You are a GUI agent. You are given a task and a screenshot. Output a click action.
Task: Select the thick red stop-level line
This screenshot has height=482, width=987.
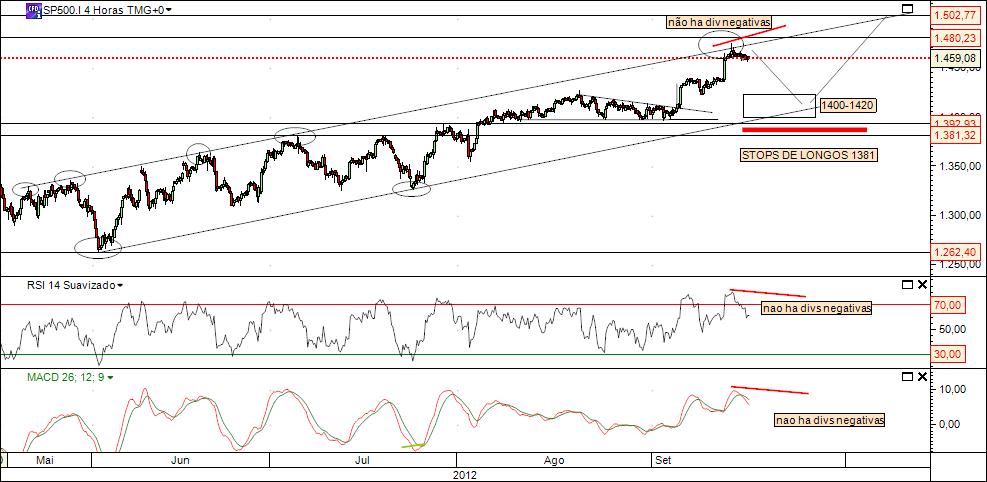click(x=804, y=130)
